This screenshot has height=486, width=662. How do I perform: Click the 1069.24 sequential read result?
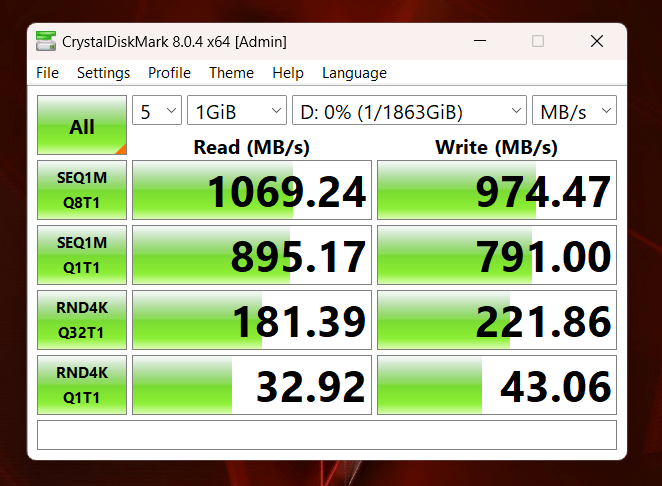click(252, 190)
